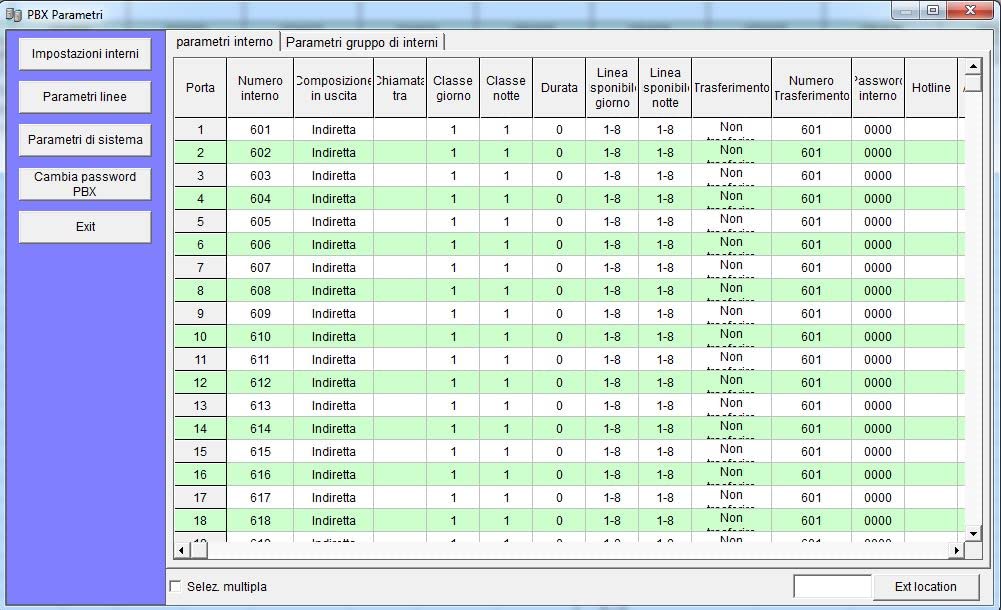Click Composizione in uscita cell for 603

333,175
